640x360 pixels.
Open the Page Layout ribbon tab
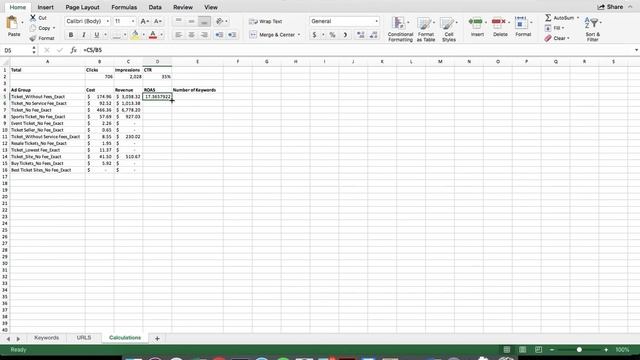[x=82, y=7]
